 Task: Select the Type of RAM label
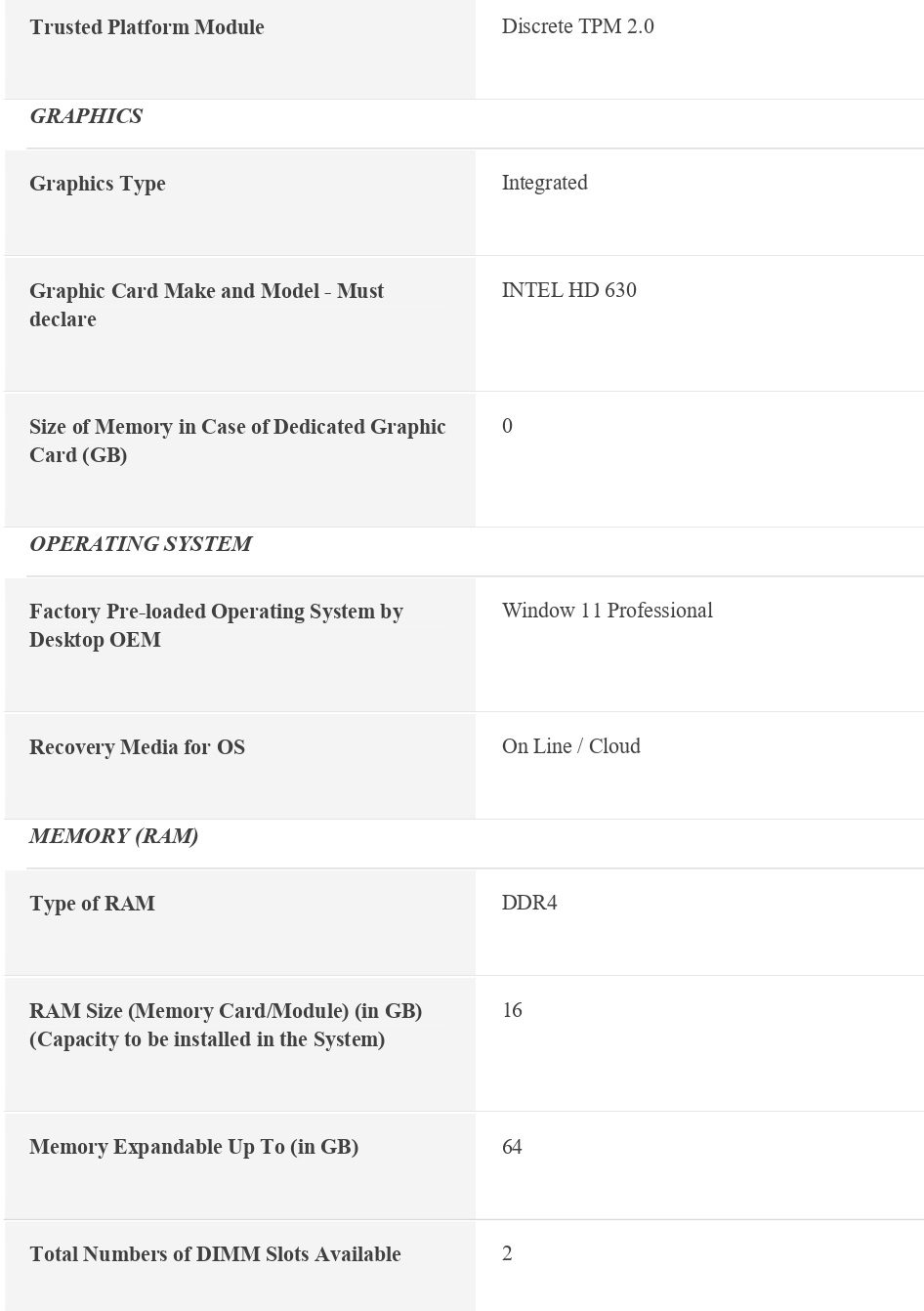click(x=92, y=904)
